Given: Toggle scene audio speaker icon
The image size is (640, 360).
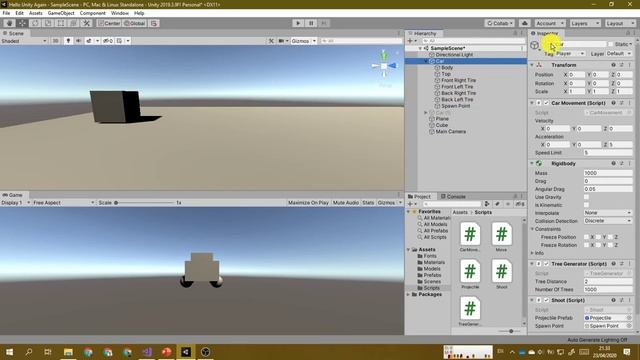Looking at the screenshot, I should (x=78, y=41).
